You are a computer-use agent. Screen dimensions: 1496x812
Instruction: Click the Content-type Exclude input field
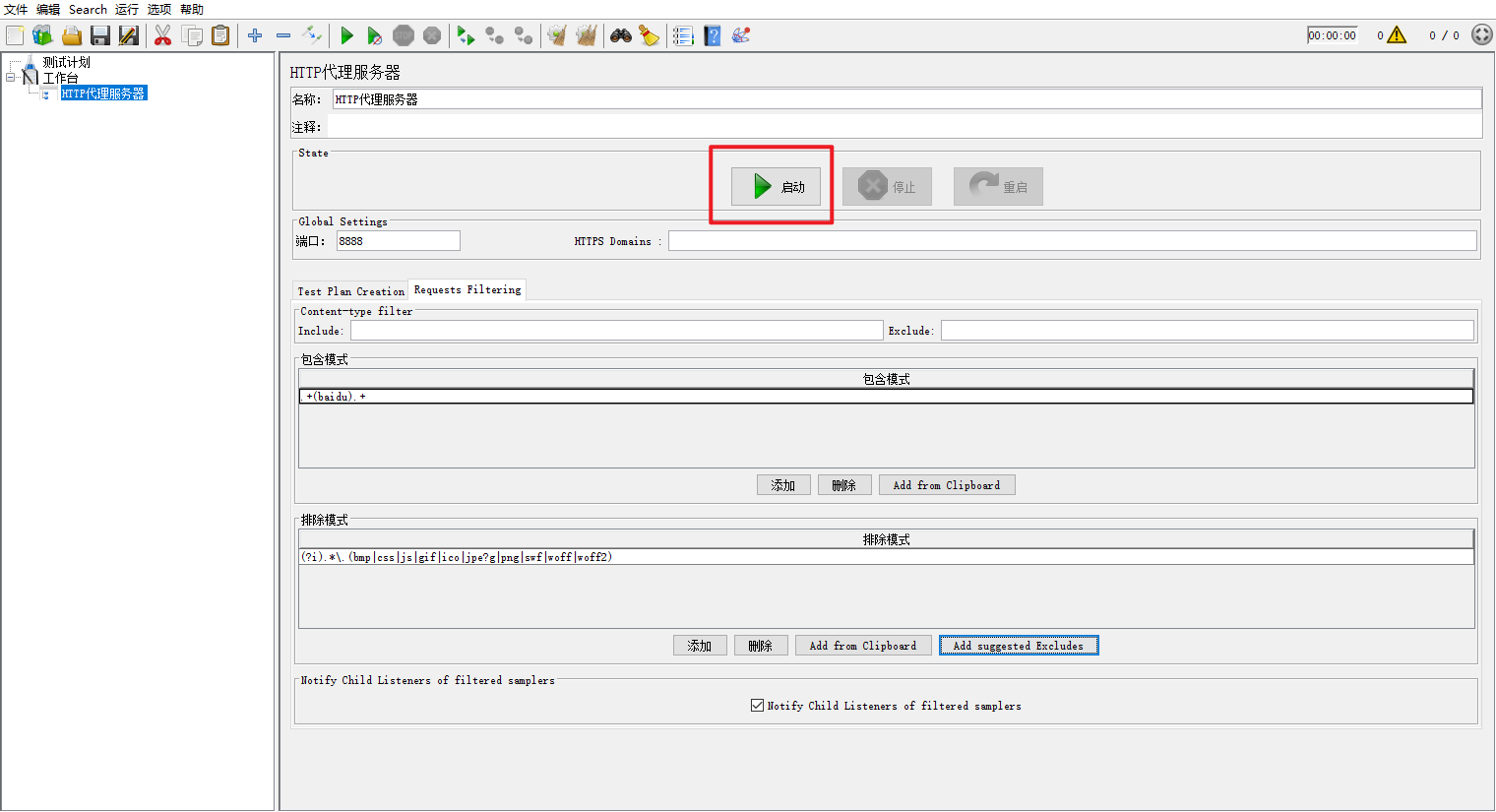(1208, 331)
